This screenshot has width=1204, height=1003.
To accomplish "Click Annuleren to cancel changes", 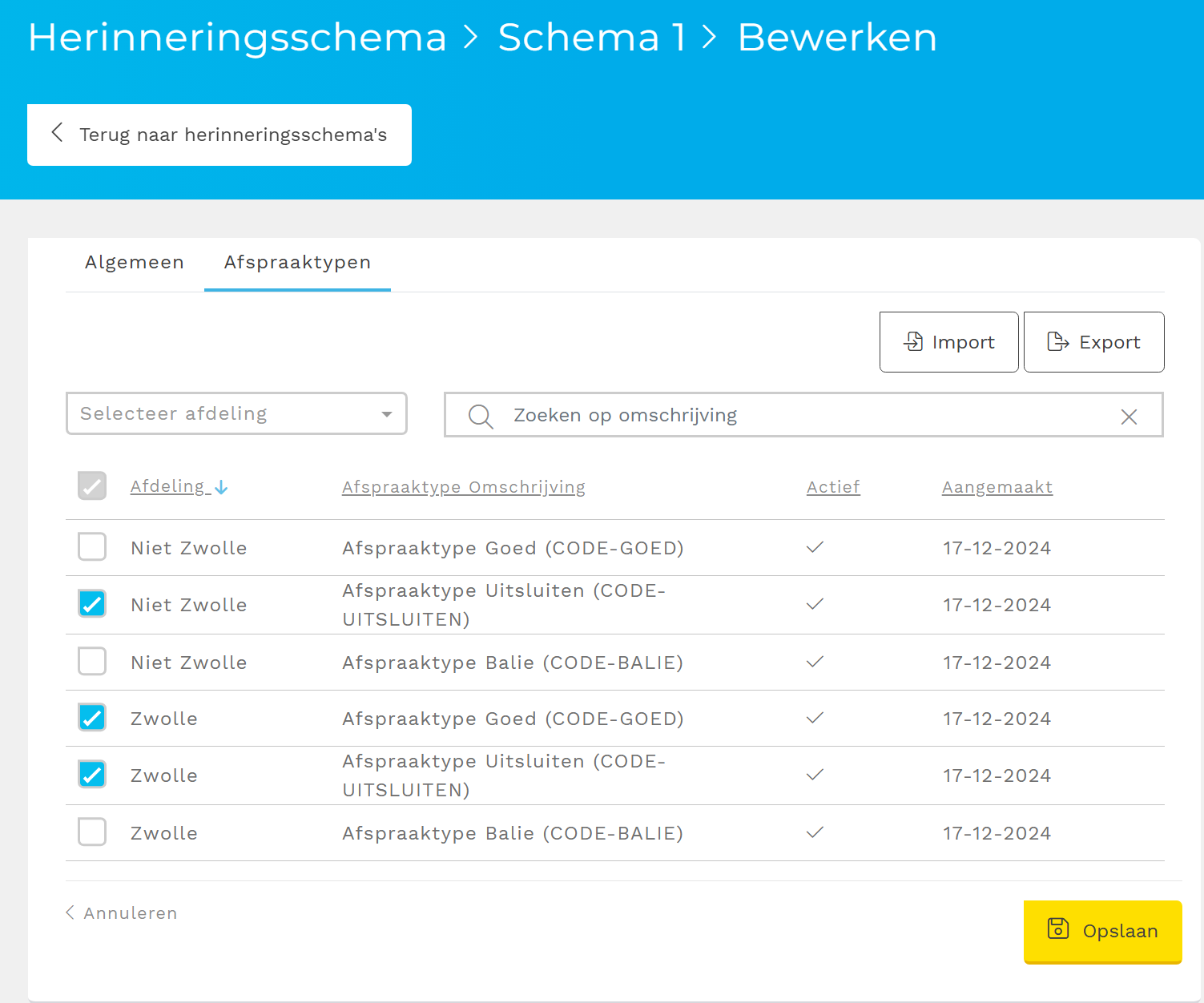I will point(131,912).
